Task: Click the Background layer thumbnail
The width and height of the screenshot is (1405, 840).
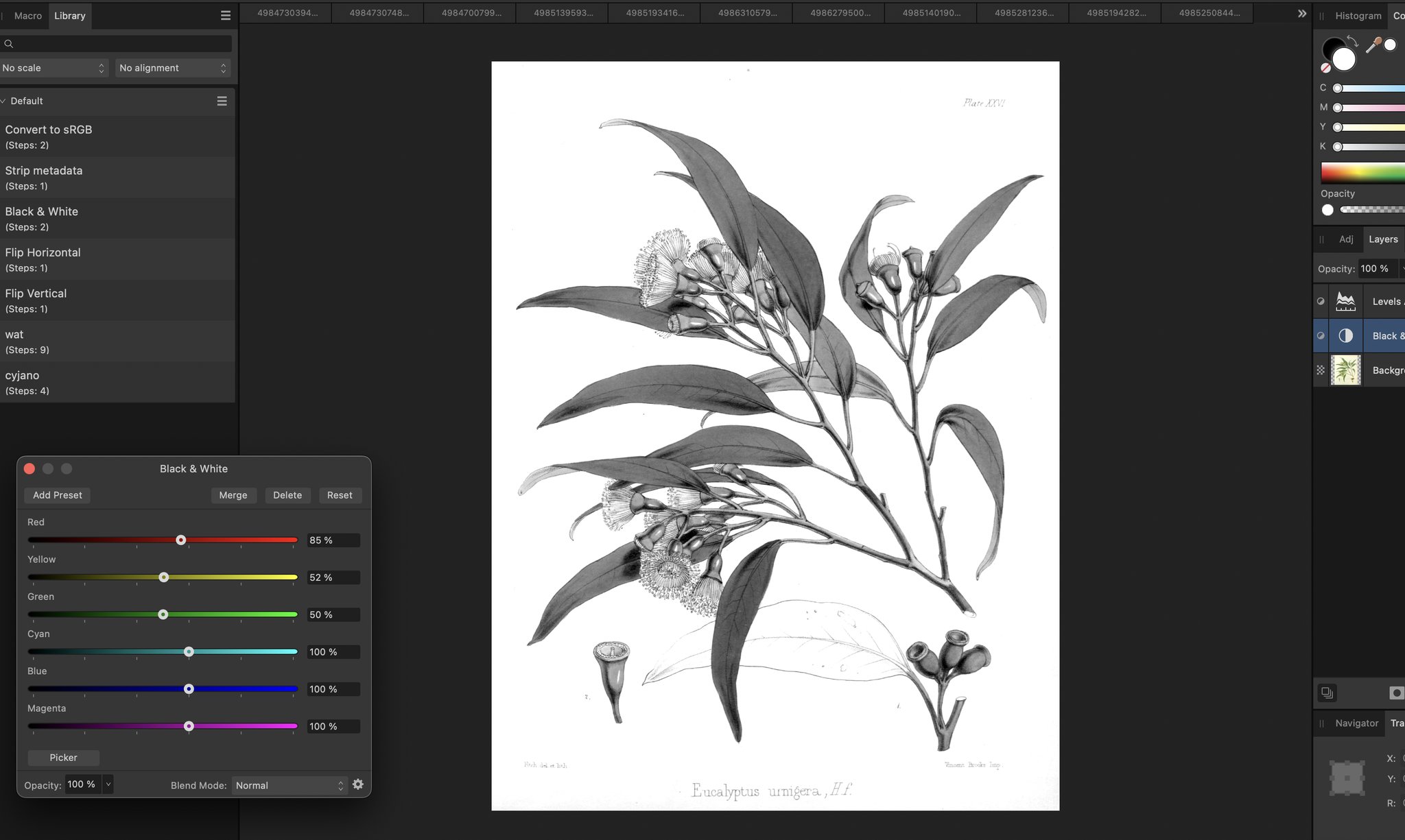Action: point(1345,370)
